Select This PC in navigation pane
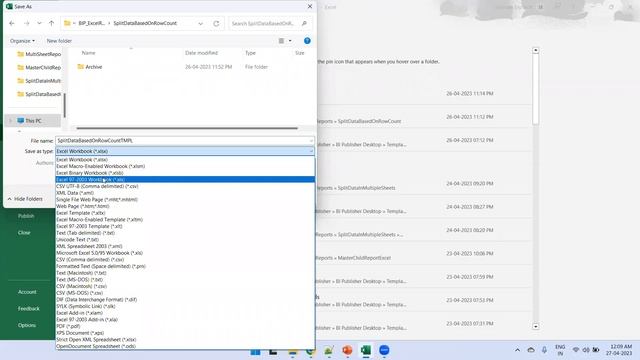Image resolution: width=640 pixels, height=360 pixels. (29, 121)
